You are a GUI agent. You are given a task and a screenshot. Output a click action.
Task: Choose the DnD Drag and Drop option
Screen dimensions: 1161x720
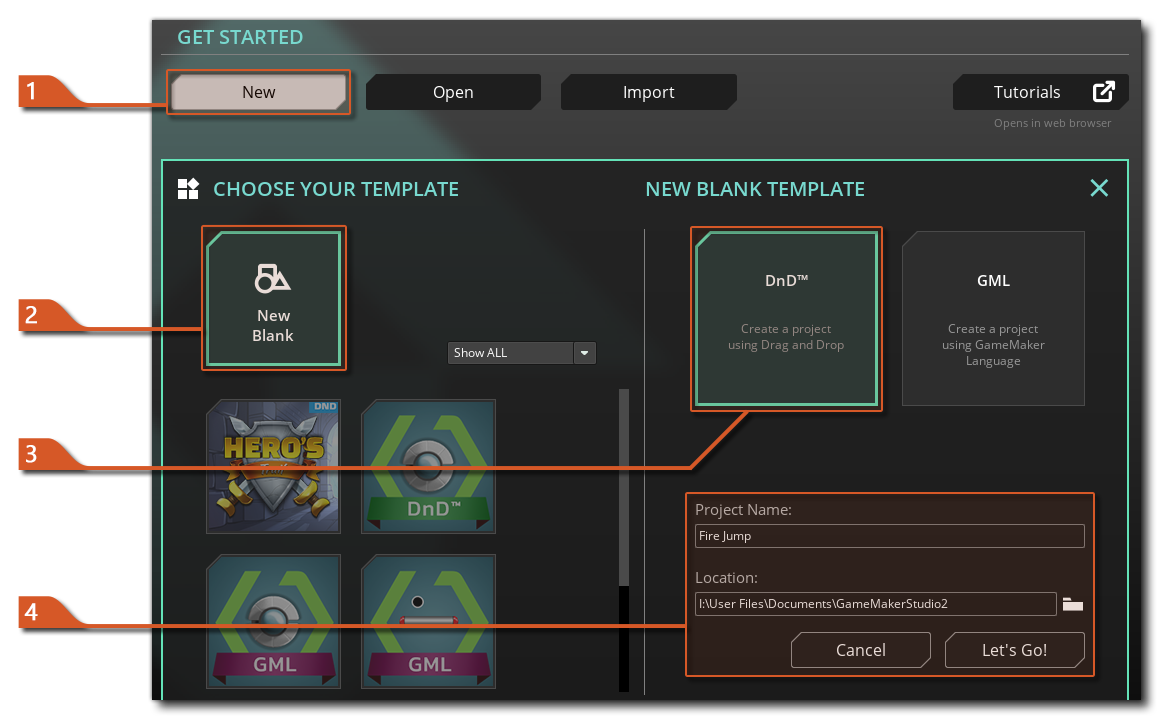tap(786, 319)
